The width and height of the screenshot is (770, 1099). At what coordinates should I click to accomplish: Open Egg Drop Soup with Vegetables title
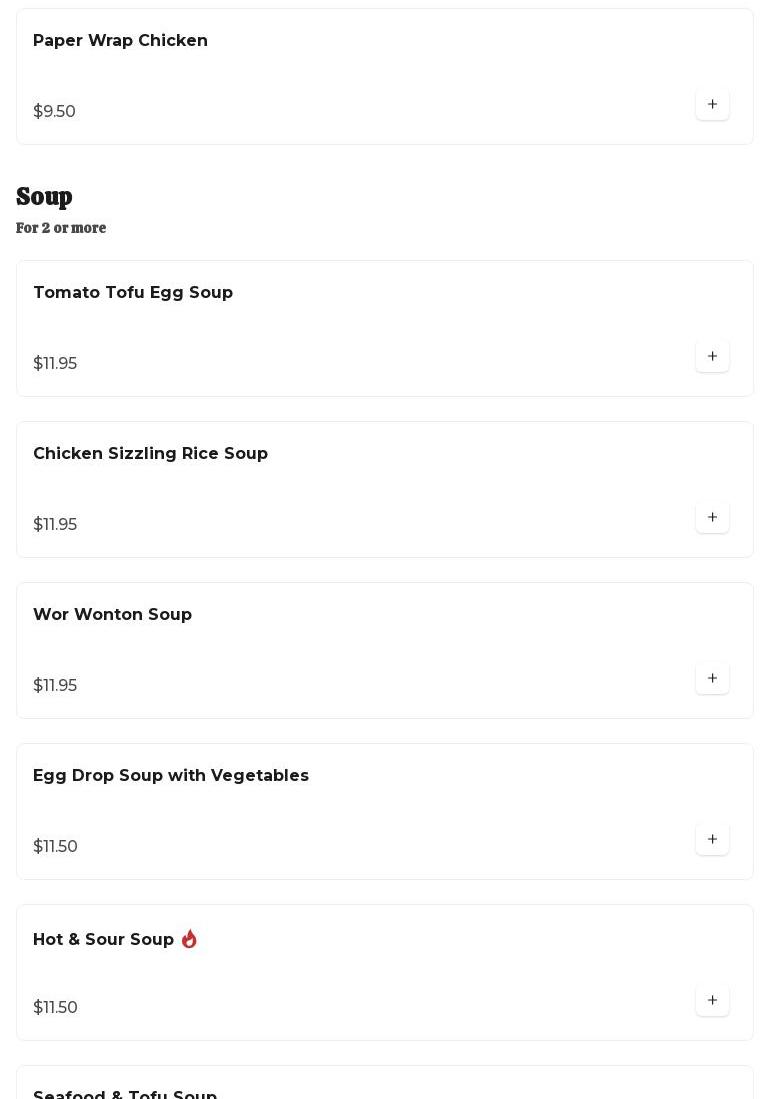click(171, 776)
